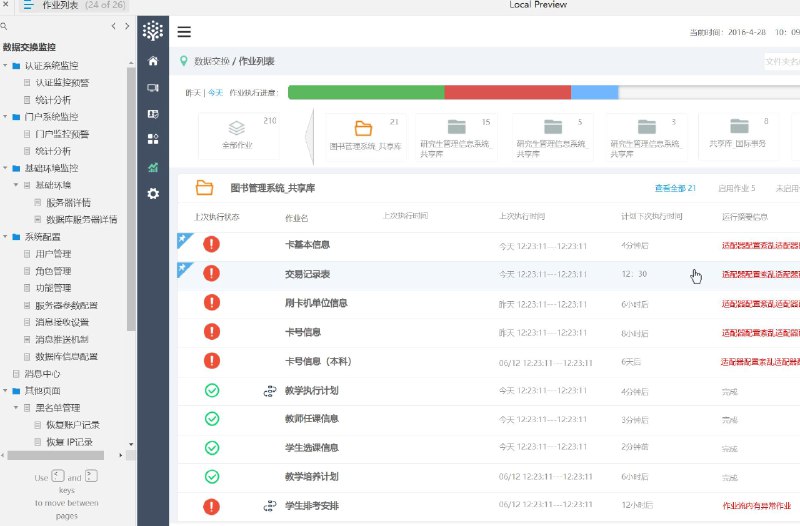800x526 pixels.
Task: Select the folder card with count 3
Action: pyautogui.click(x=646, y=137)
